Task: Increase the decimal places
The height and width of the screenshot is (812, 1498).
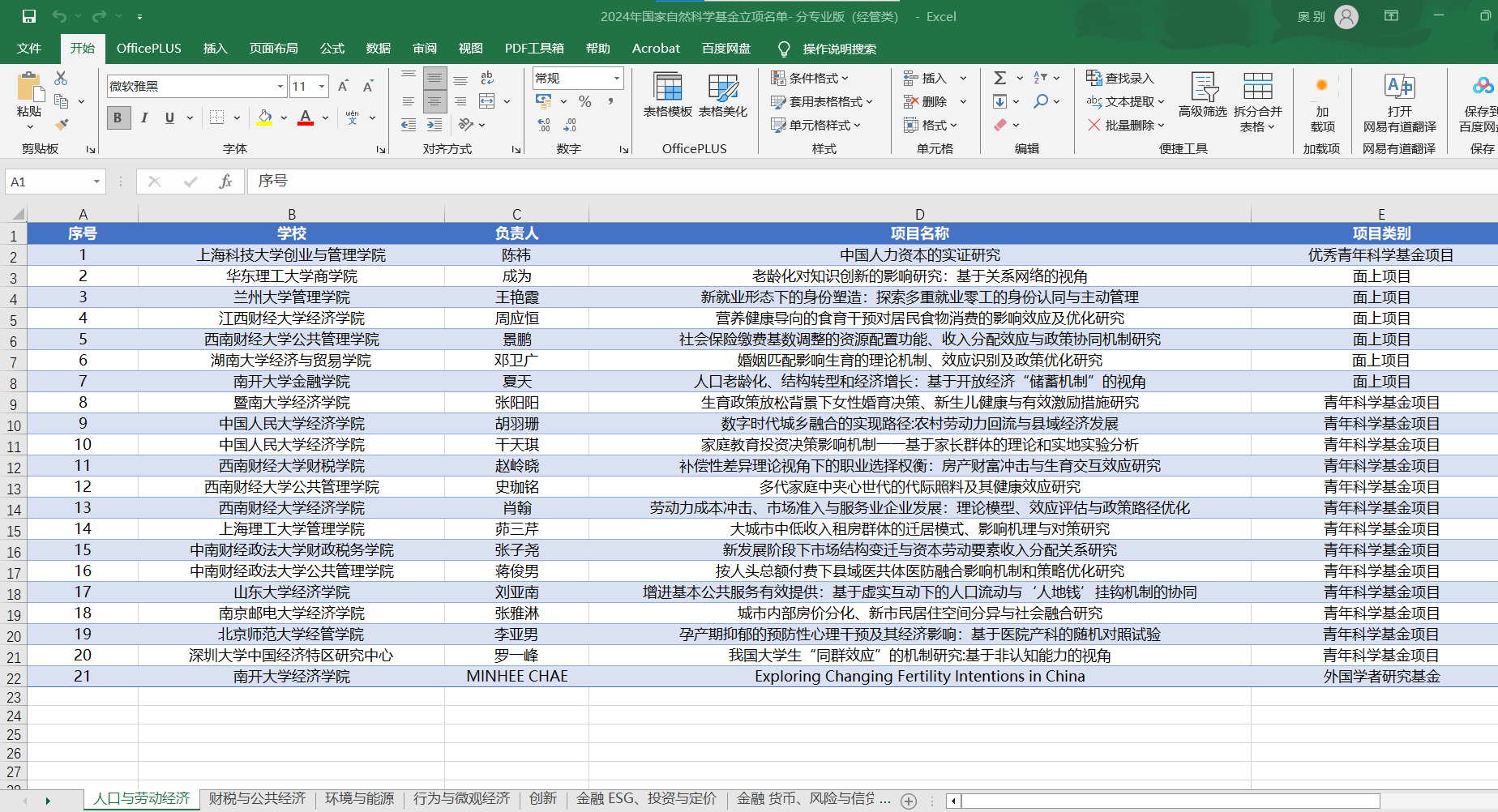Action: coord(544,125)
